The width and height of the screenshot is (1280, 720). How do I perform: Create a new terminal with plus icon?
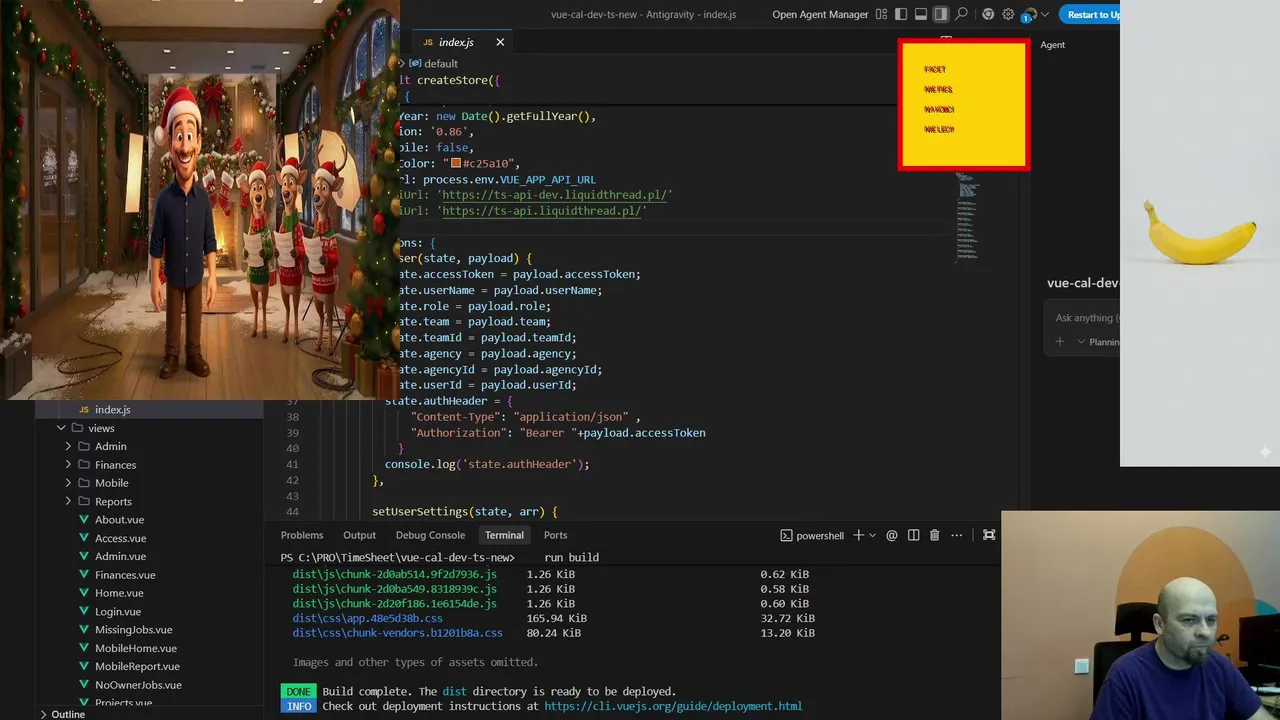[858, 535]
